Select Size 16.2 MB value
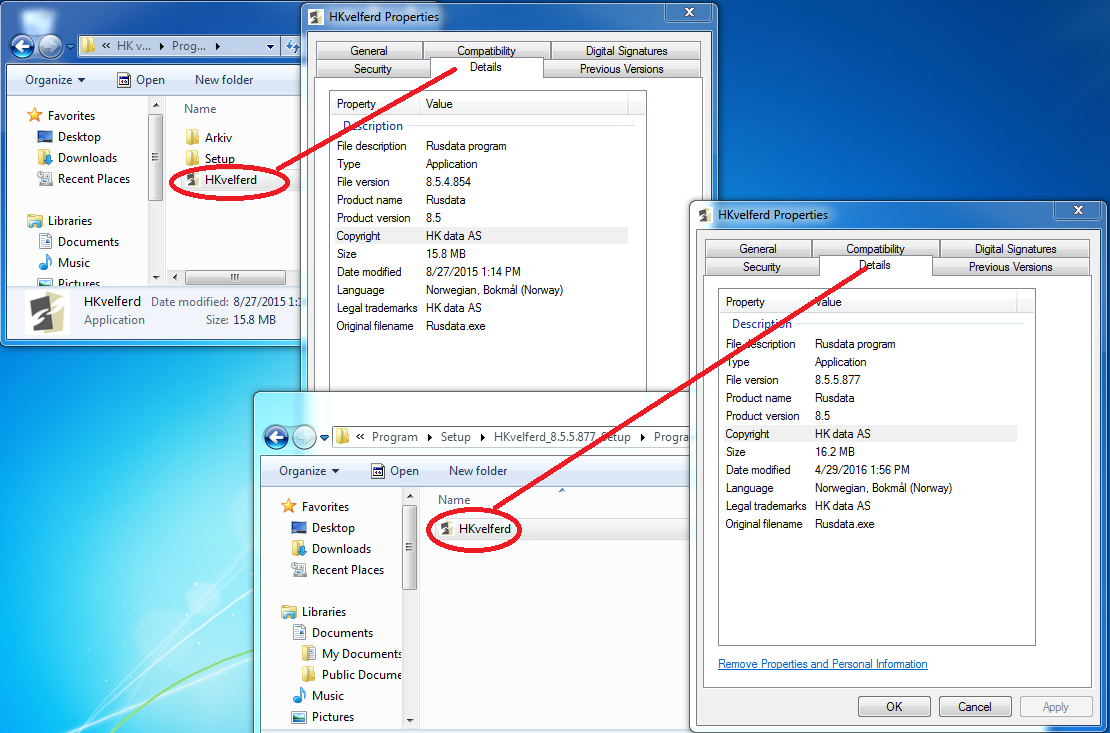This screenshot has height=733, width=1110. (x=835, y=453)
